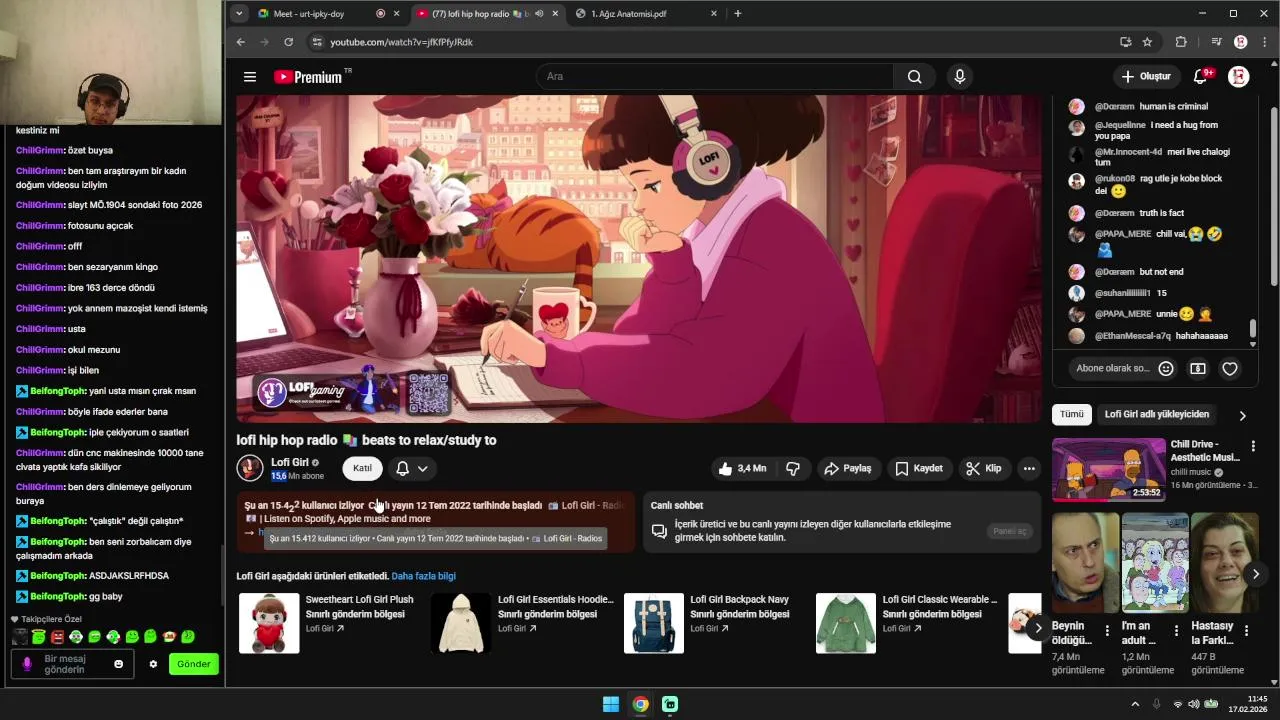Select Lofi Girl adlı yükleyiciden chip

[x=1157, y=414]
